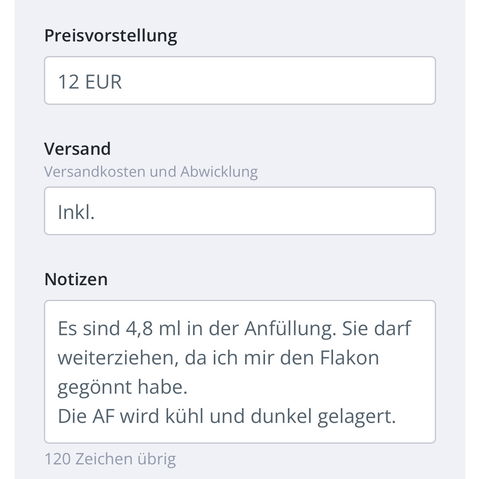Click the 120 Zeichen übrig counter

point(110,459)
